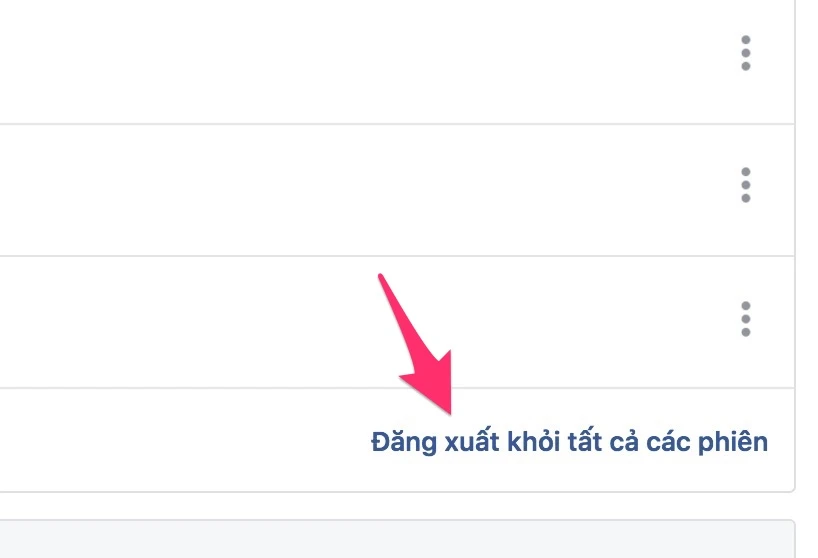Click empty footer area left of logout link
Screen dimensions: 818x558
(183, 441)
